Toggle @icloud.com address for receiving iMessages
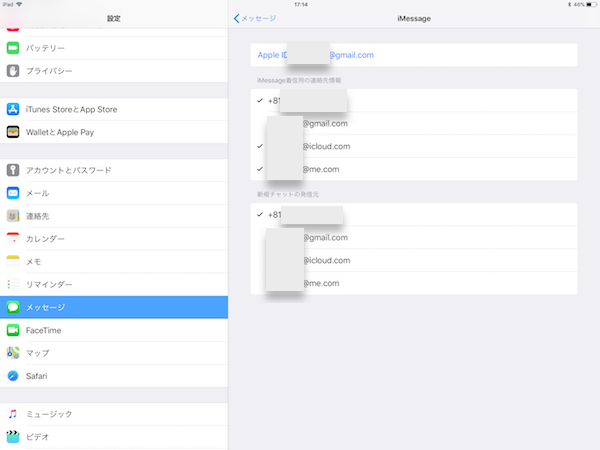This screenshot has width=600, height=450. click(414, 146)
